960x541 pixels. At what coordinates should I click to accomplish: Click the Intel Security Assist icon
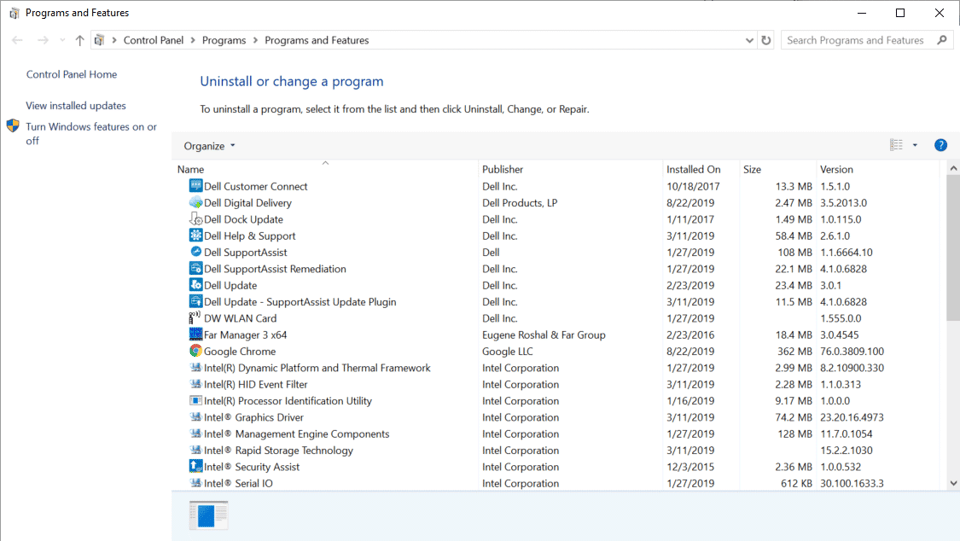[195, 466]
